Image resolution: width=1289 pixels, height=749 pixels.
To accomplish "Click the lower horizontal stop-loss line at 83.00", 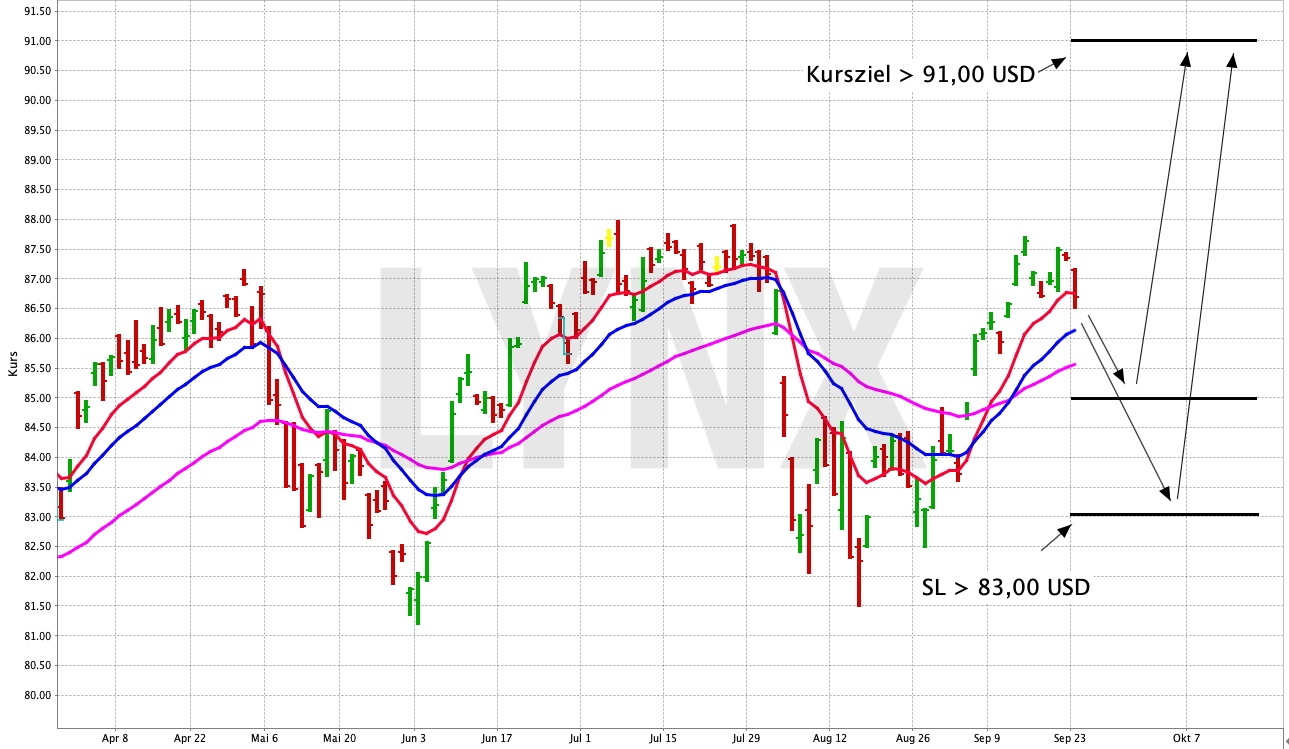I will (1163, 514).
